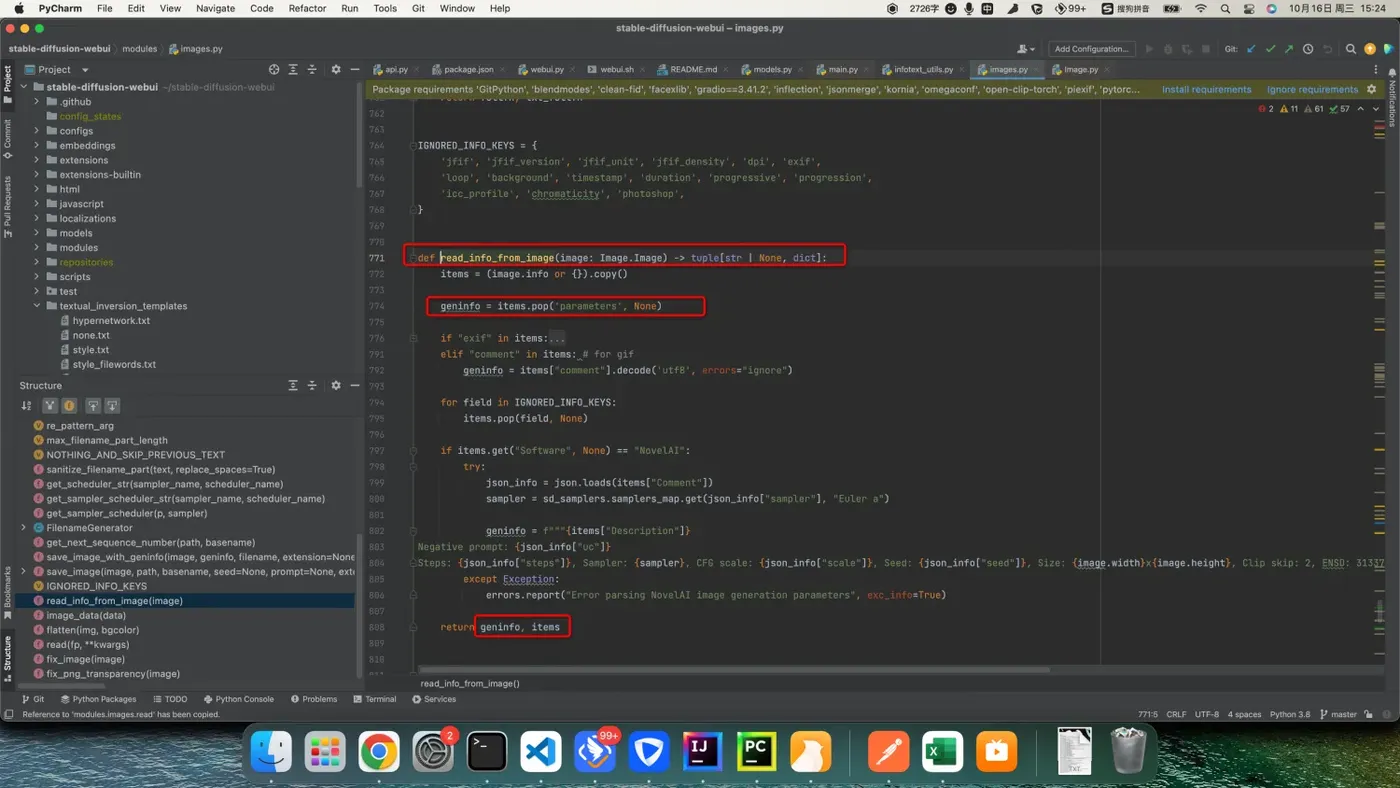Expand the configs folder
Image resolution: width=1400 pixels, height=788 pixels.
[x=37, y=130]
